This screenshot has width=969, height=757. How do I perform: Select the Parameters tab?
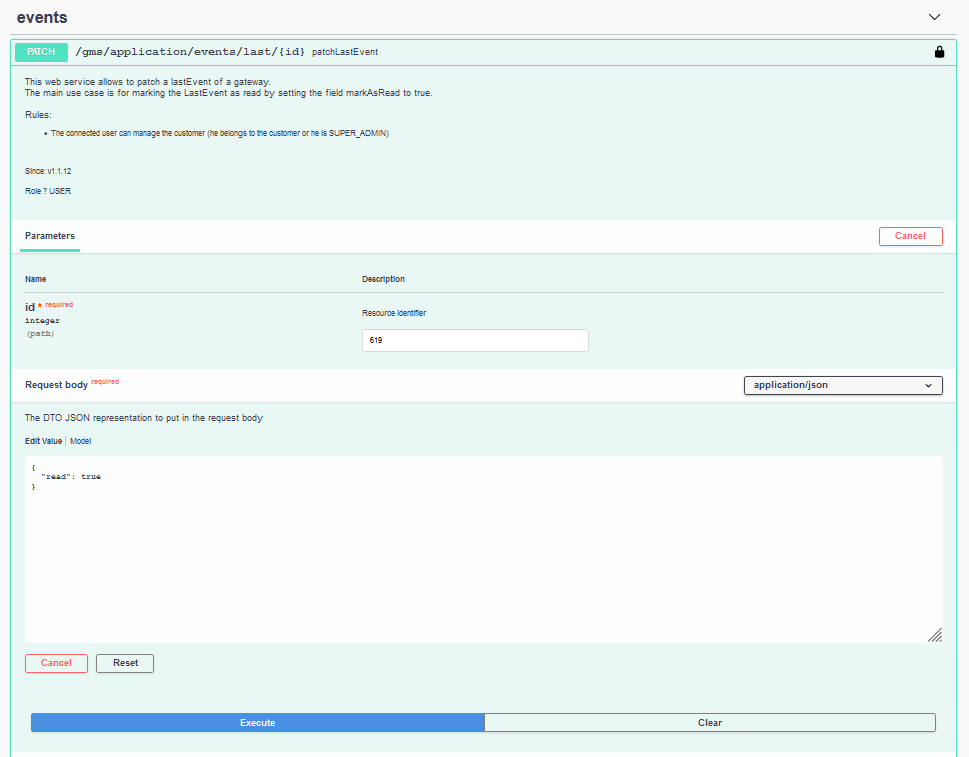click(x=50, y=236)
